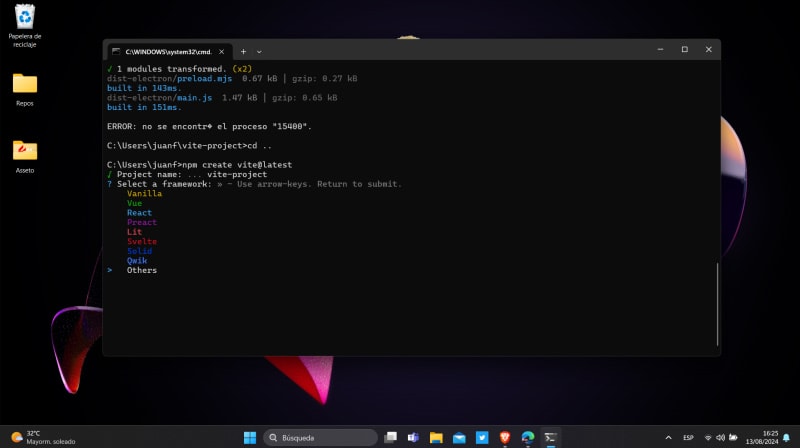Open File Explorer from taskbar
The width and height of the screenshot is (800, 448).
pyautogui.click(x=436, y=437)
